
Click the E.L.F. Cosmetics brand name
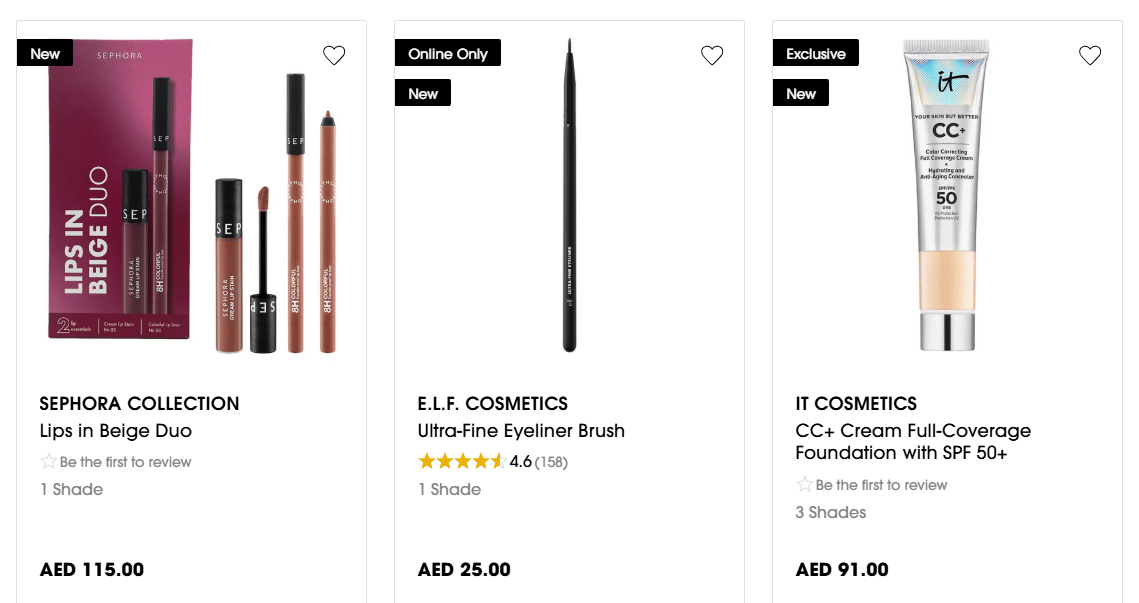point(492,404)
